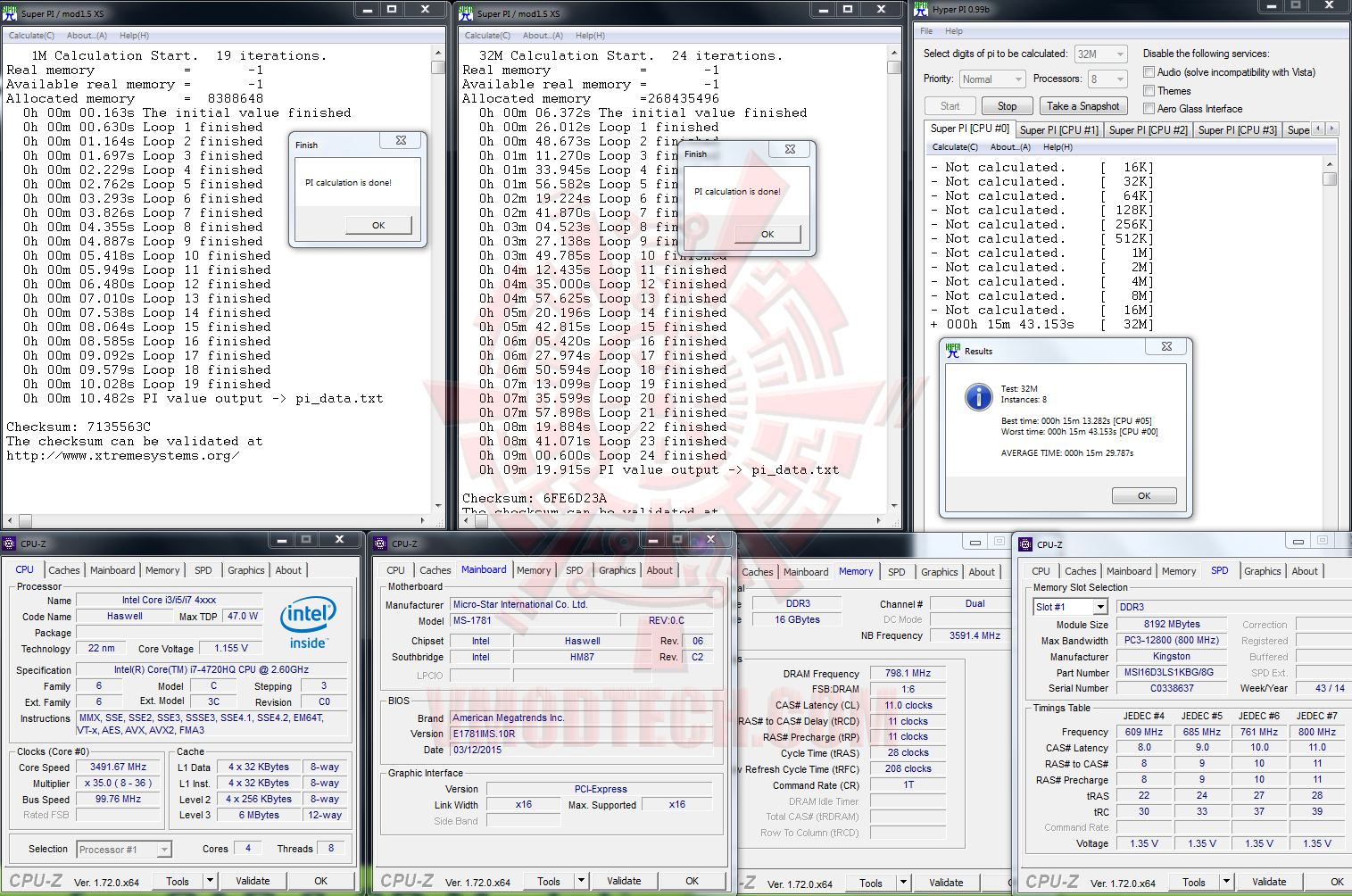Click the Tools button in CPU-Z Motherboard window
Viewport: 1352px width, 896px height.
coord(549,881)
